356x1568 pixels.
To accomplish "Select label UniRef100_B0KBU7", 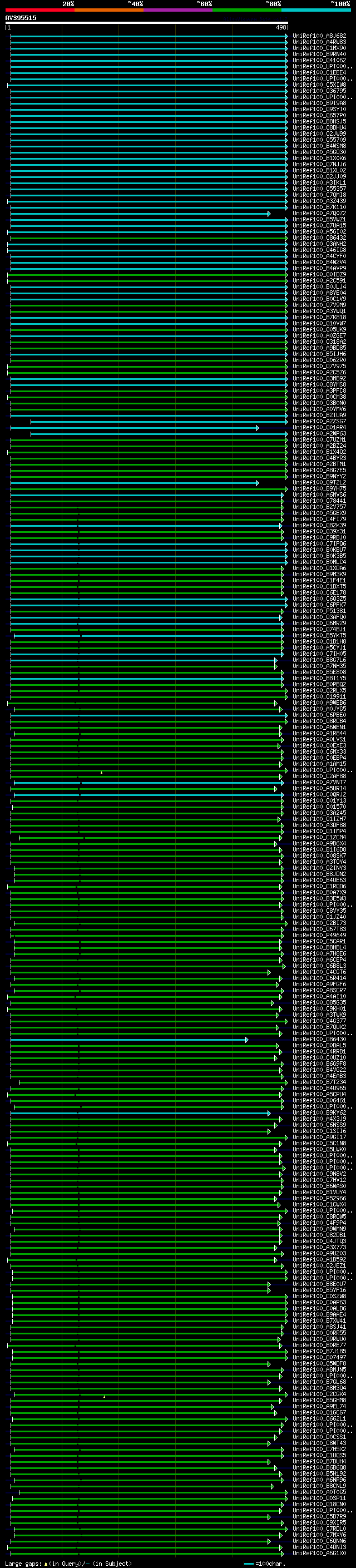I will [319, 550].
